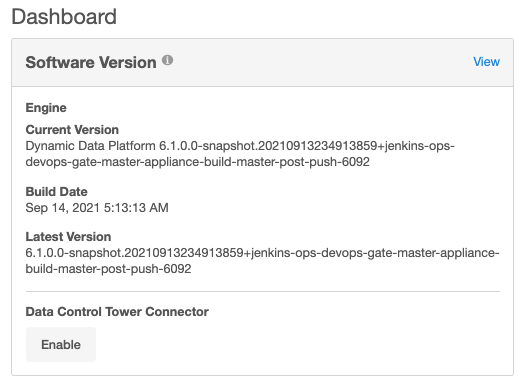The height and width of the screenshot is (384, 519).
Task: Click the info icon beside Software Version
Action: point(167,60)
